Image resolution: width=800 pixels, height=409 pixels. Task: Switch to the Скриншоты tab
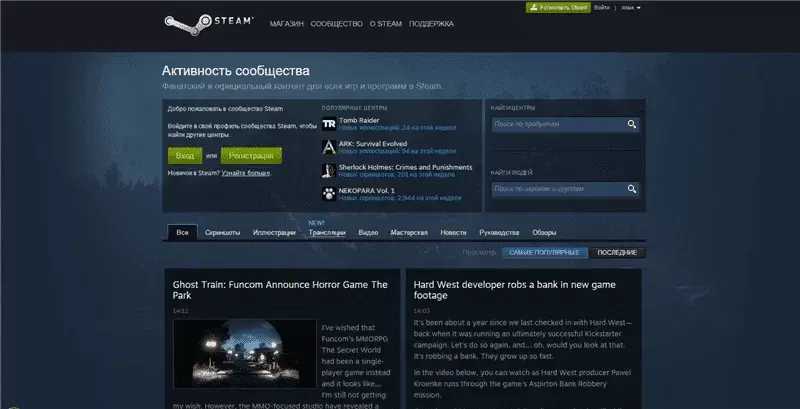tap(222, 233)
